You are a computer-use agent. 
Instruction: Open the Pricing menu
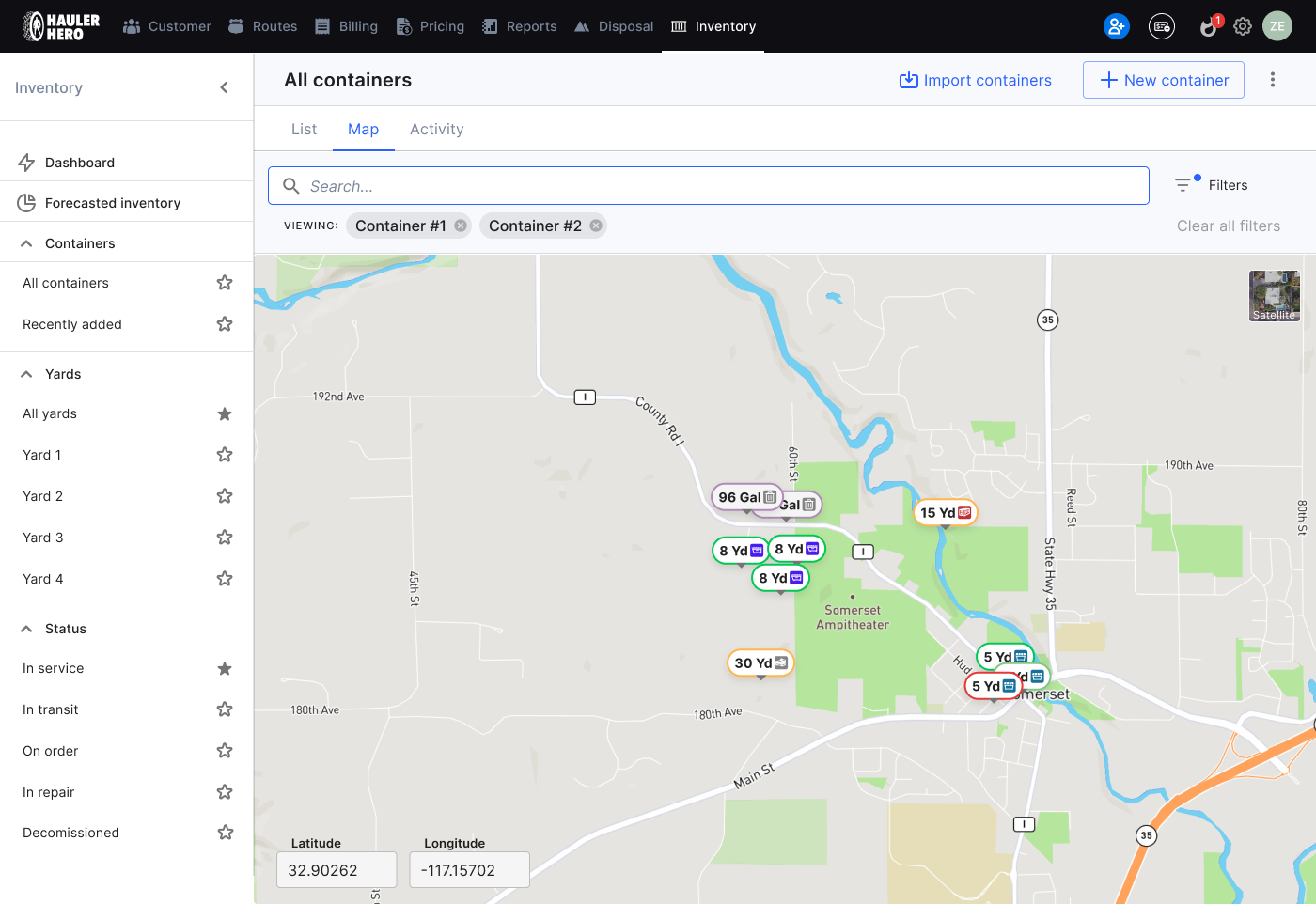[x=431, y=26]
